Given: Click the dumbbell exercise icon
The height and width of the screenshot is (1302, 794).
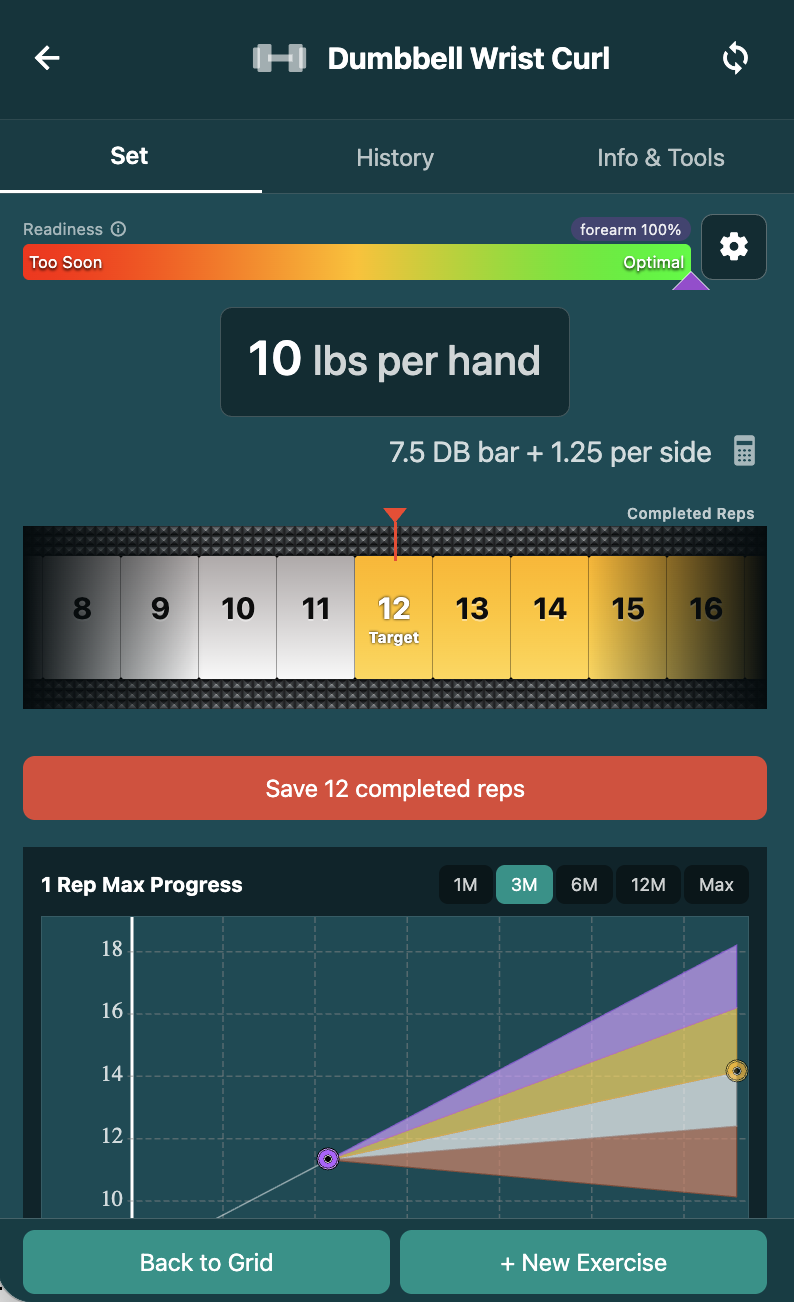Looking at the screenshot, I should [279, 58].
